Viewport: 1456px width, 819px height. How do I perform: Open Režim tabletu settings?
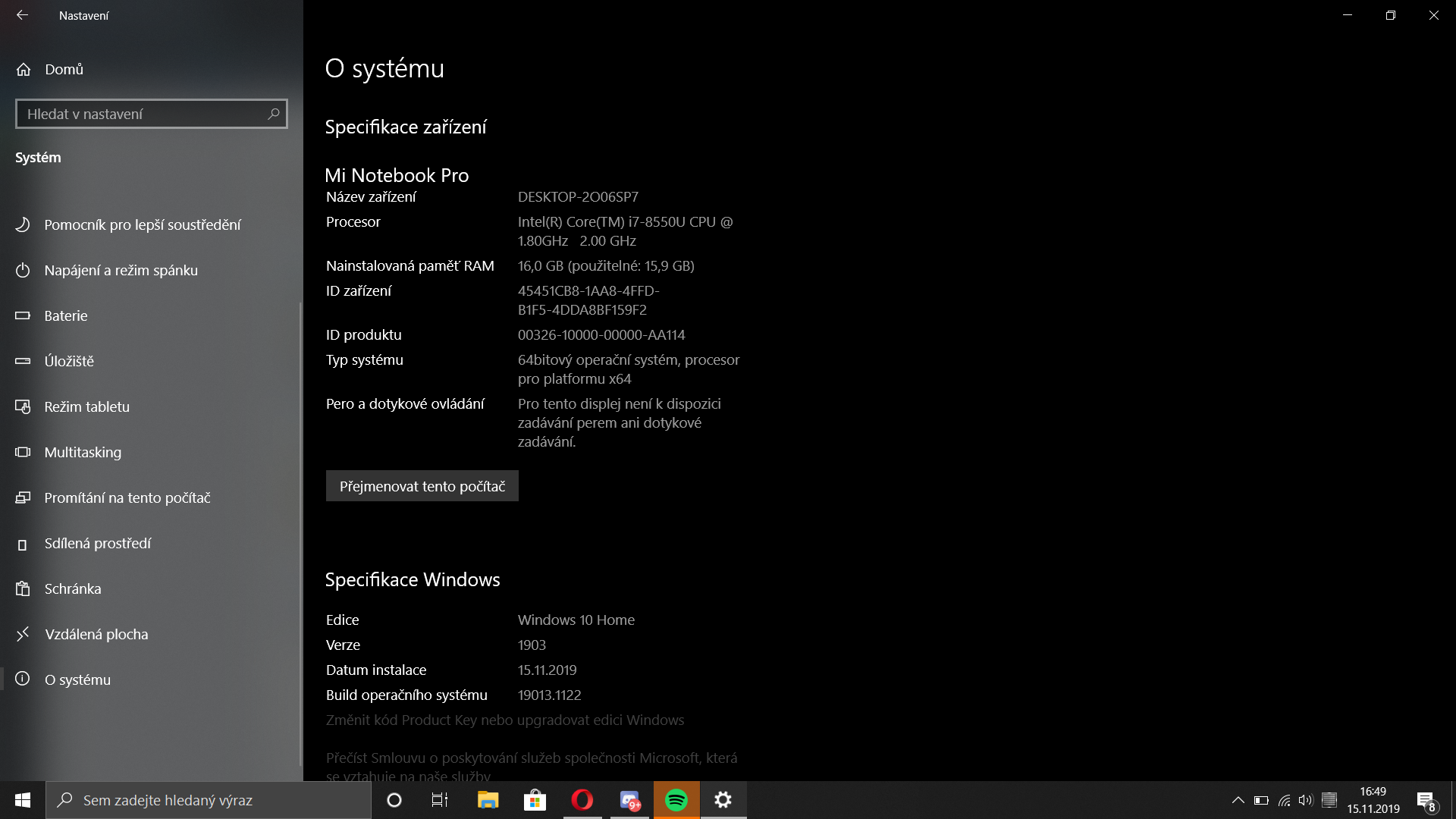point(86,406)
